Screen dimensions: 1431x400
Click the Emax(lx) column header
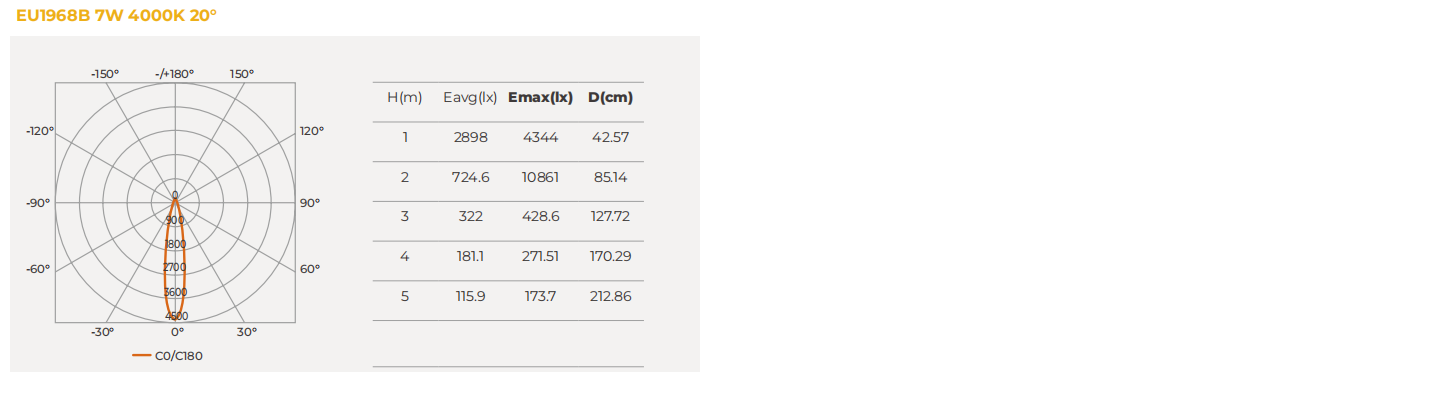pyautogui.click(x=540, y=97)
